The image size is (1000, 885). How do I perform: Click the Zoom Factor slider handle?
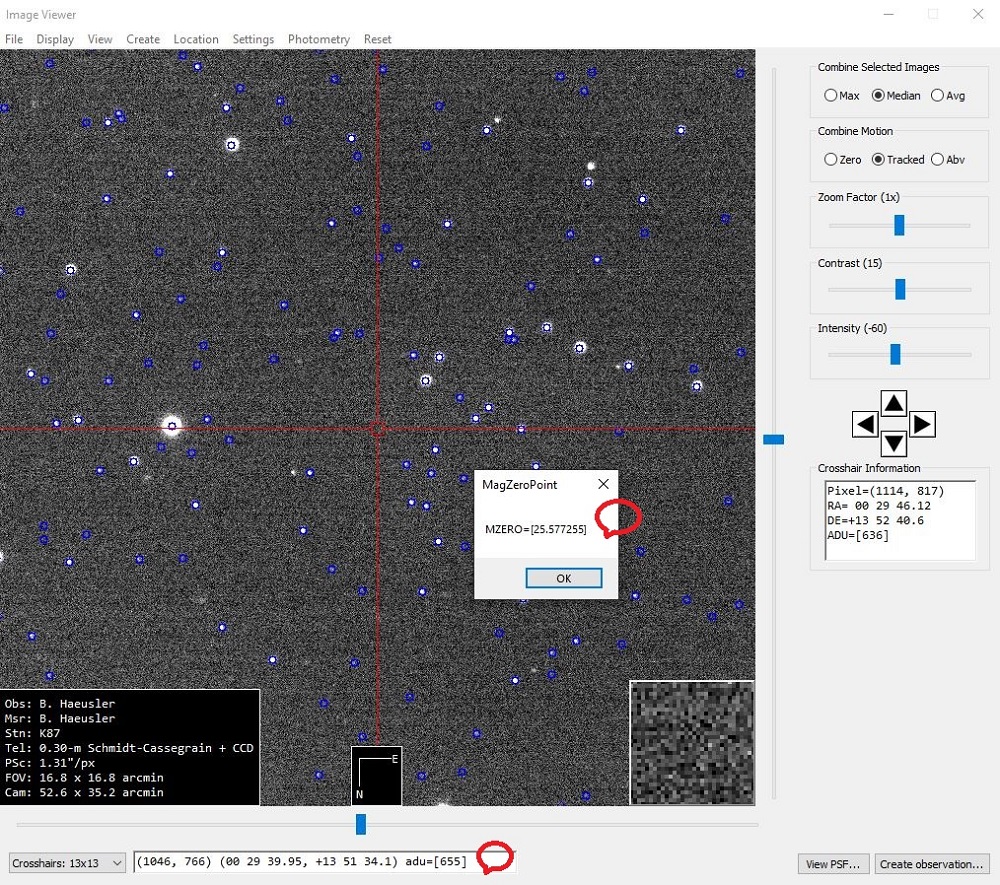(899, 223)
